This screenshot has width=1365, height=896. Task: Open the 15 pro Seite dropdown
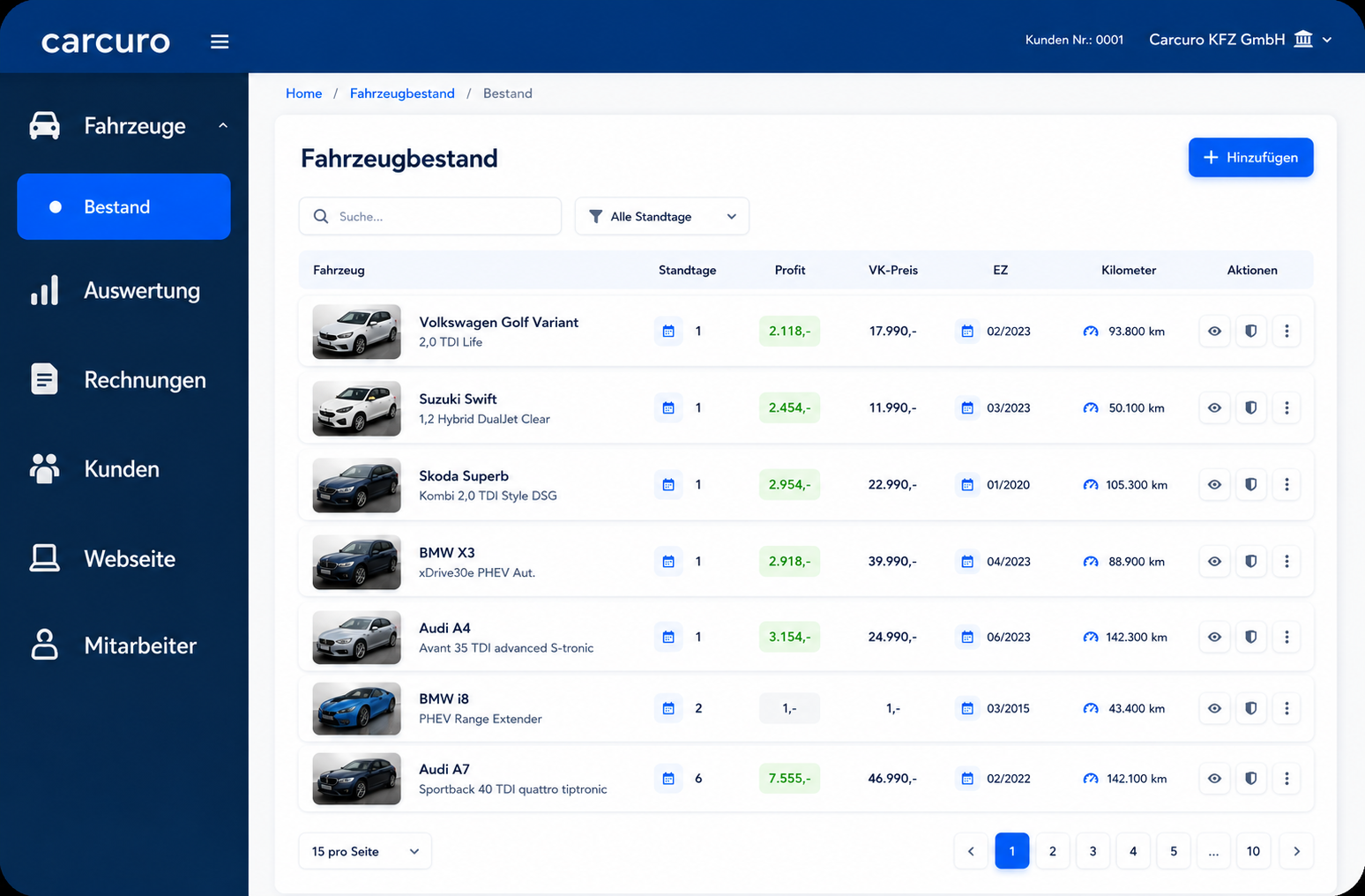click(x=365, y=851)
